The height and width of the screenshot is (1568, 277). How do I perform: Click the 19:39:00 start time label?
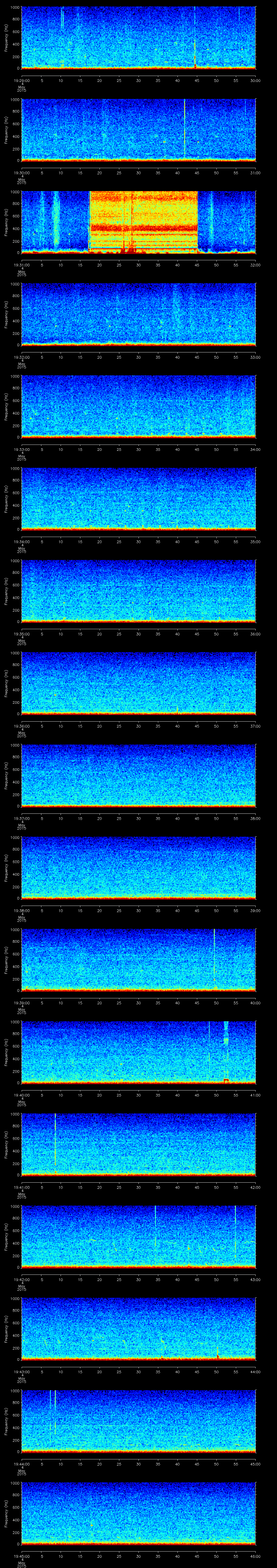21,1003
